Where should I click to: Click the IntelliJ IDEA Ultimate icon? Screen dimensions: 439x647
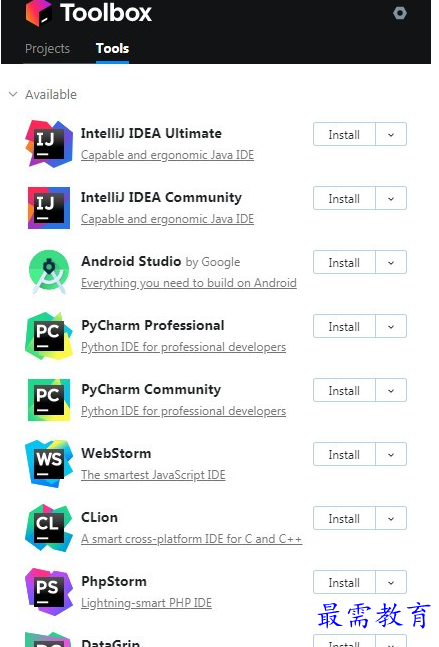coord(49,144)
